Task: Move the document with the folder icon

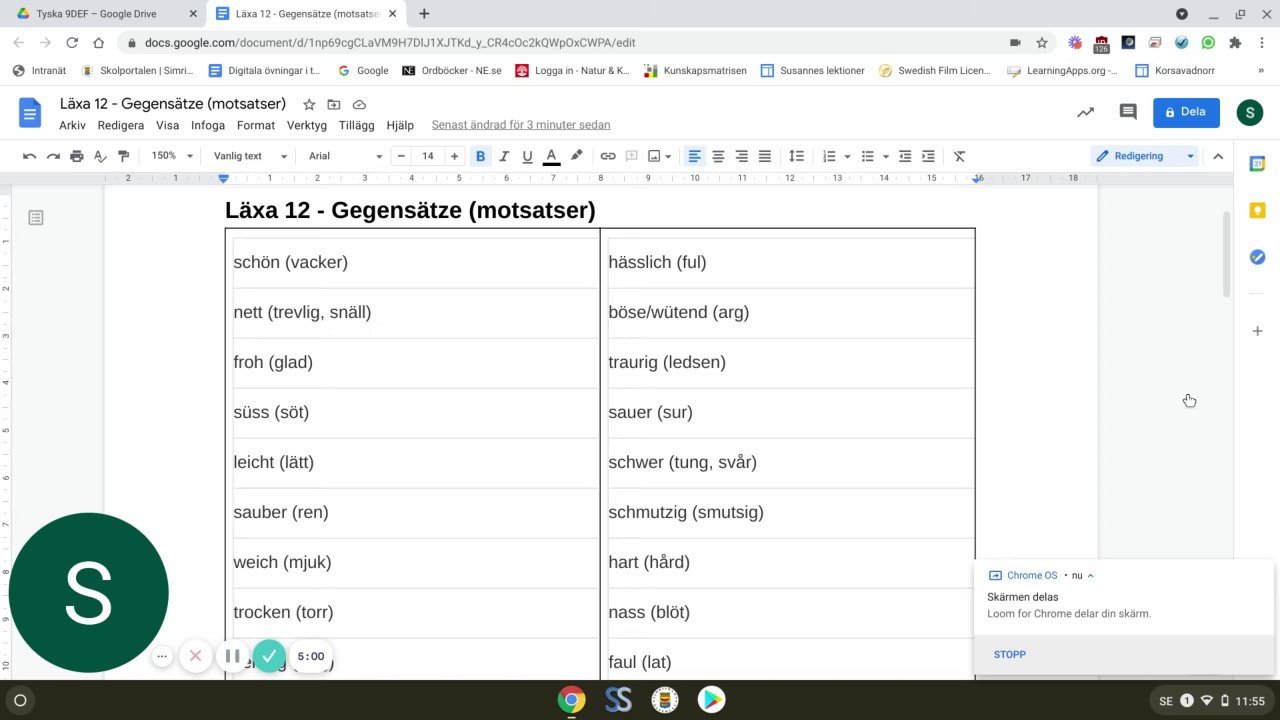Action: point(334,104)
